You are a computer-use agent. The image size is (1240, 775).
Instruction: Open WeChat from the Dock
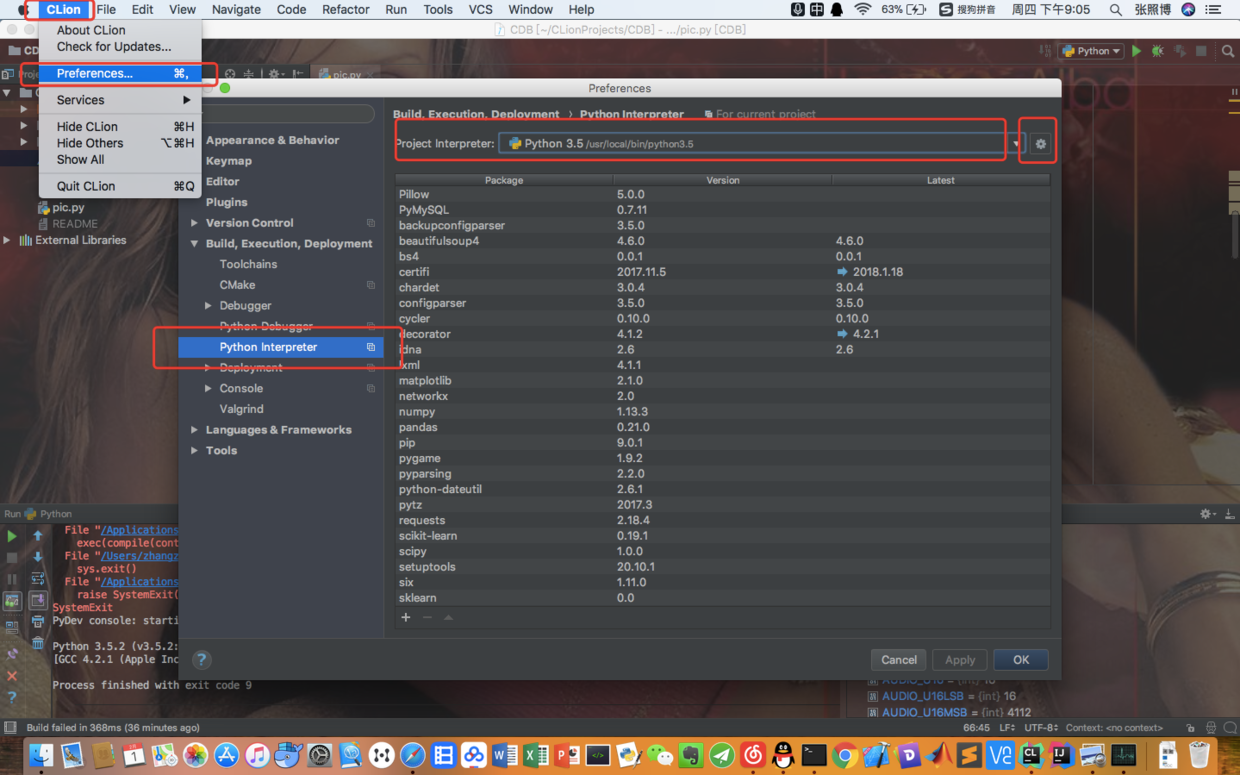(x=660, y=756)
